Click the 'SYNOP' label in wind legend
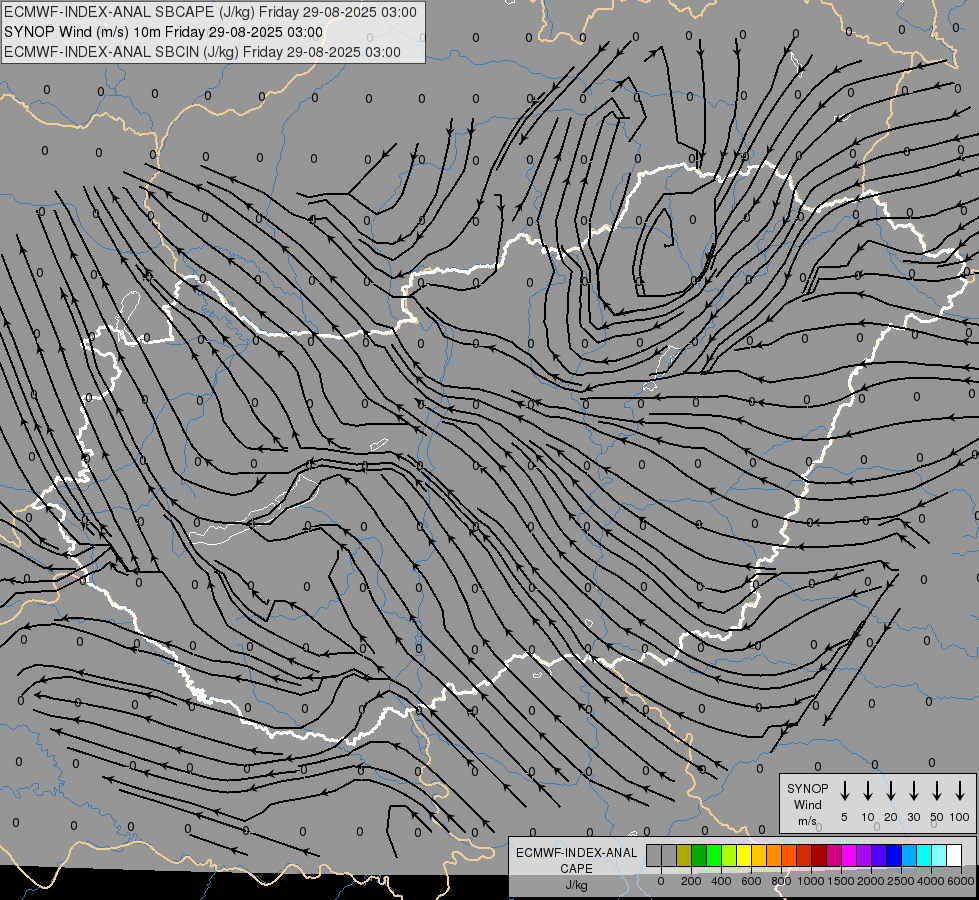 pyautogui.click(x=807, y=788)
